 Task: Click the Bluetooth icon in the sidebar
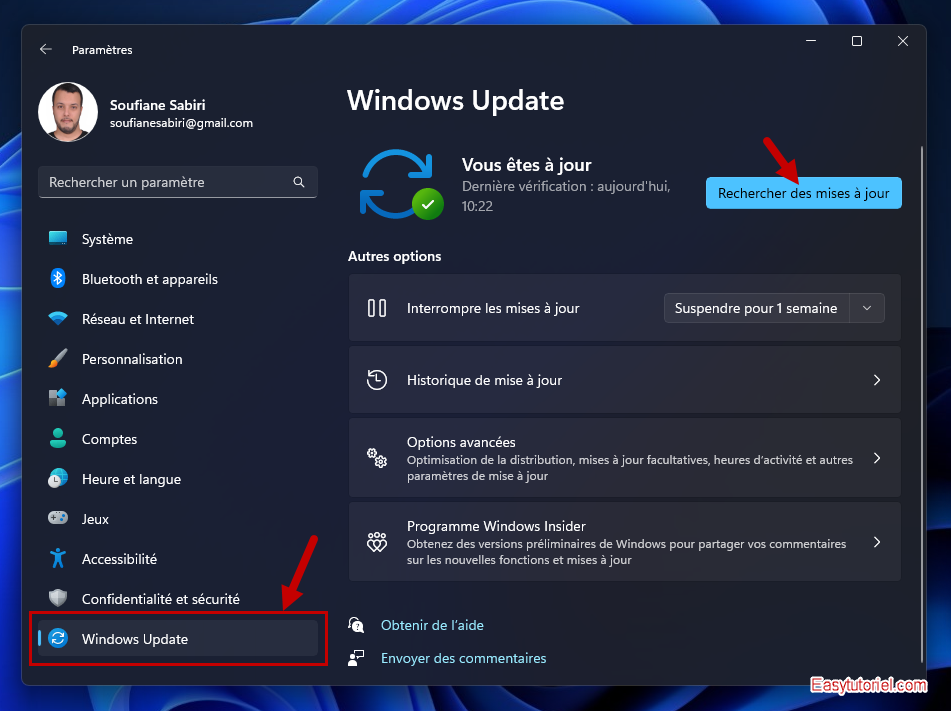coord(58,278)
